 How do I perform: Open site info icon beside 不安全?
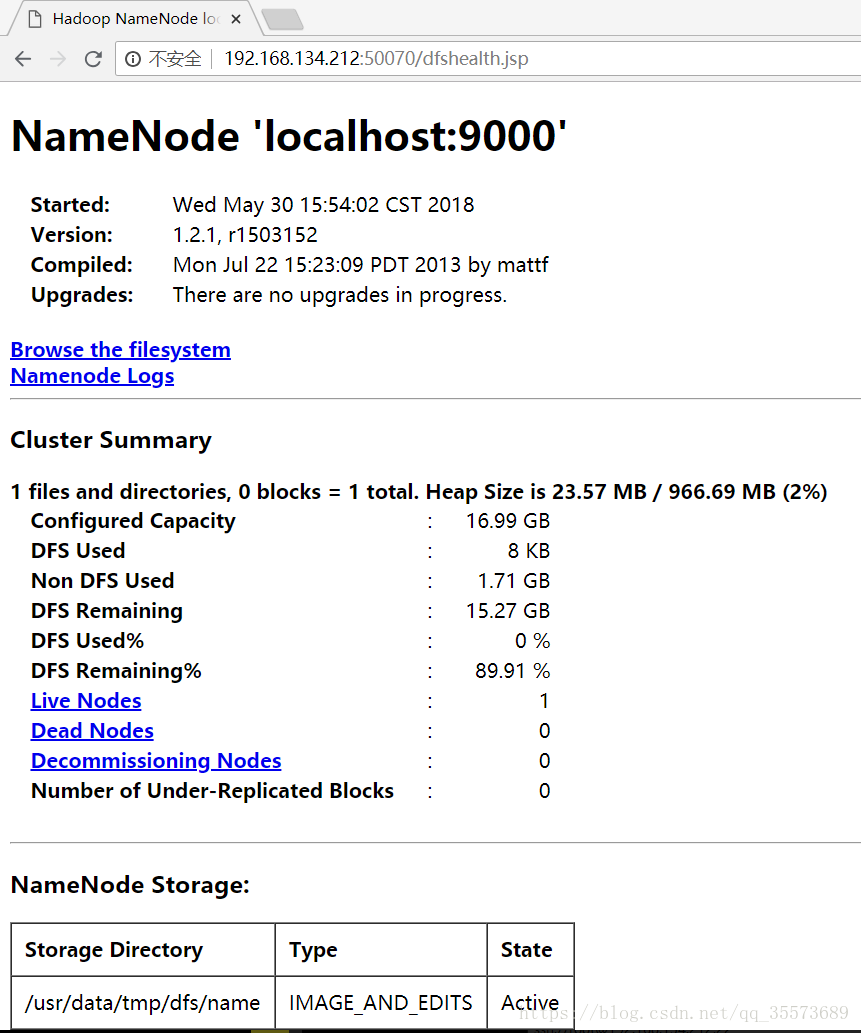[133, 59]
